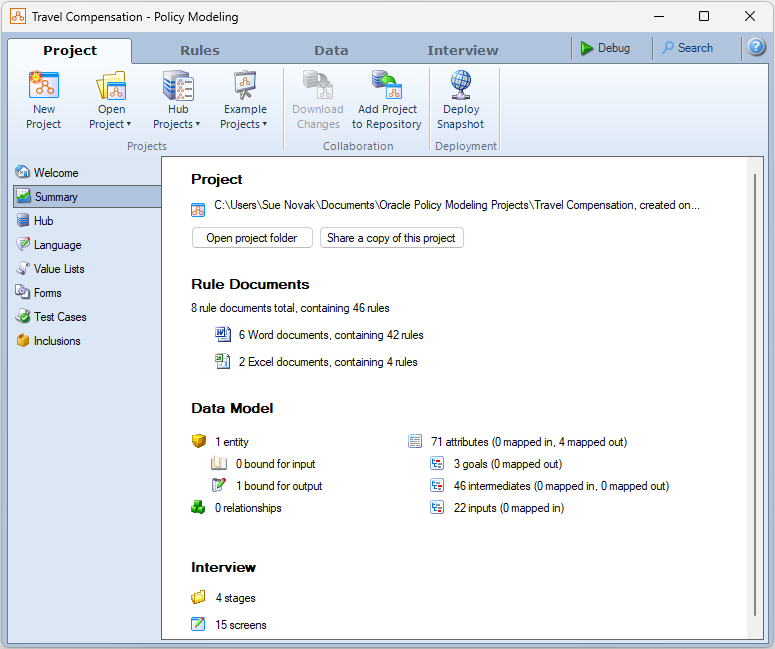Switch to the Rules tab
Image resolution: width=775 pixels, height=649 pixels.
click(200, 51)
